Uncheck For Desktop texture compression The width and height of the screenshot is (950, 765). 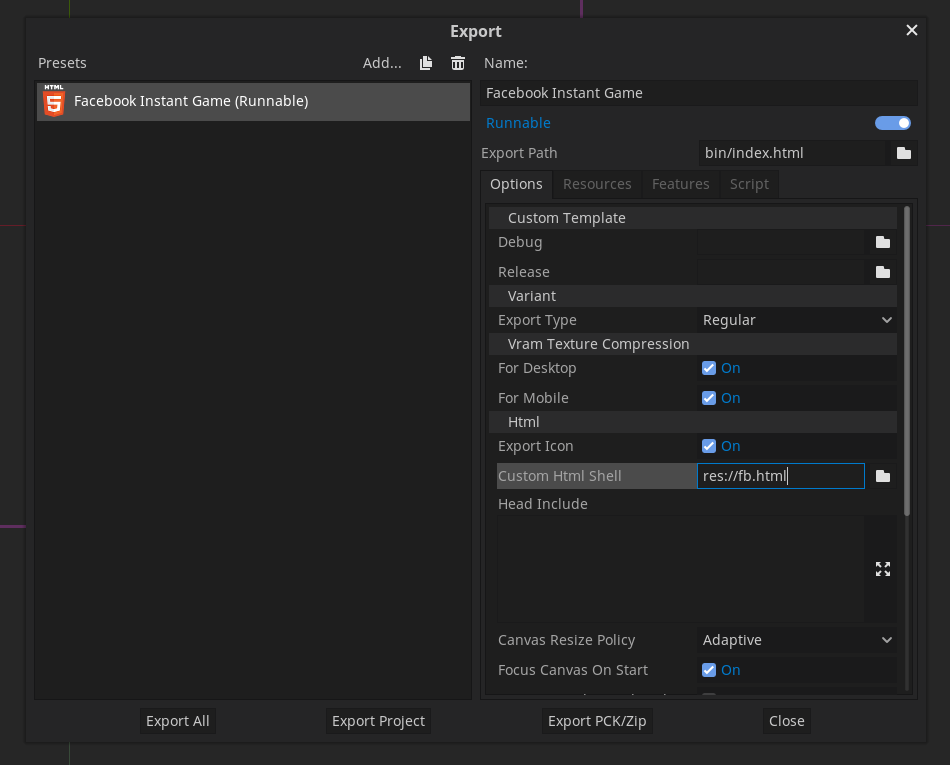(x=708, y=368)
